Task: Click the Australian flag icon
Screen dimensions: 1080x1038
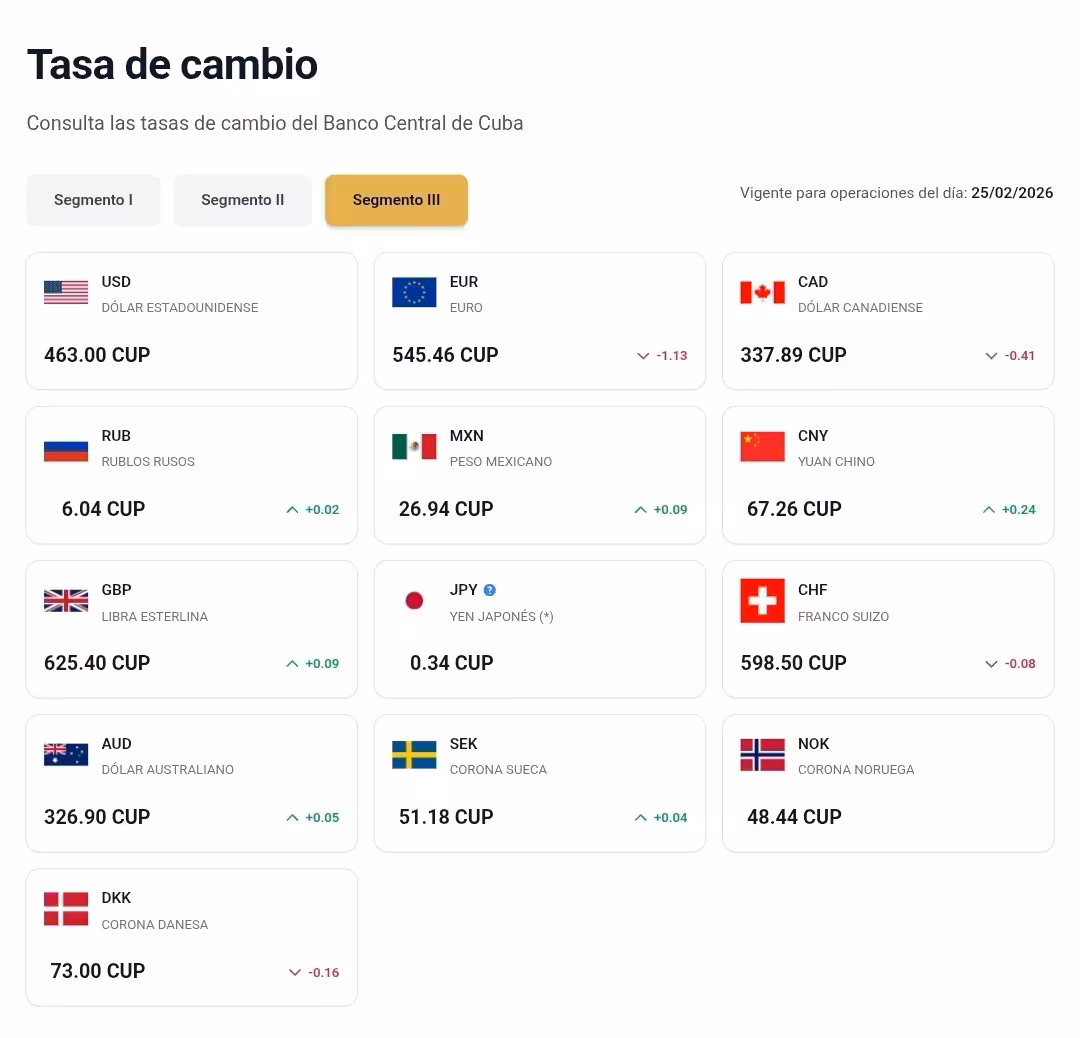Action: (66, 755)
